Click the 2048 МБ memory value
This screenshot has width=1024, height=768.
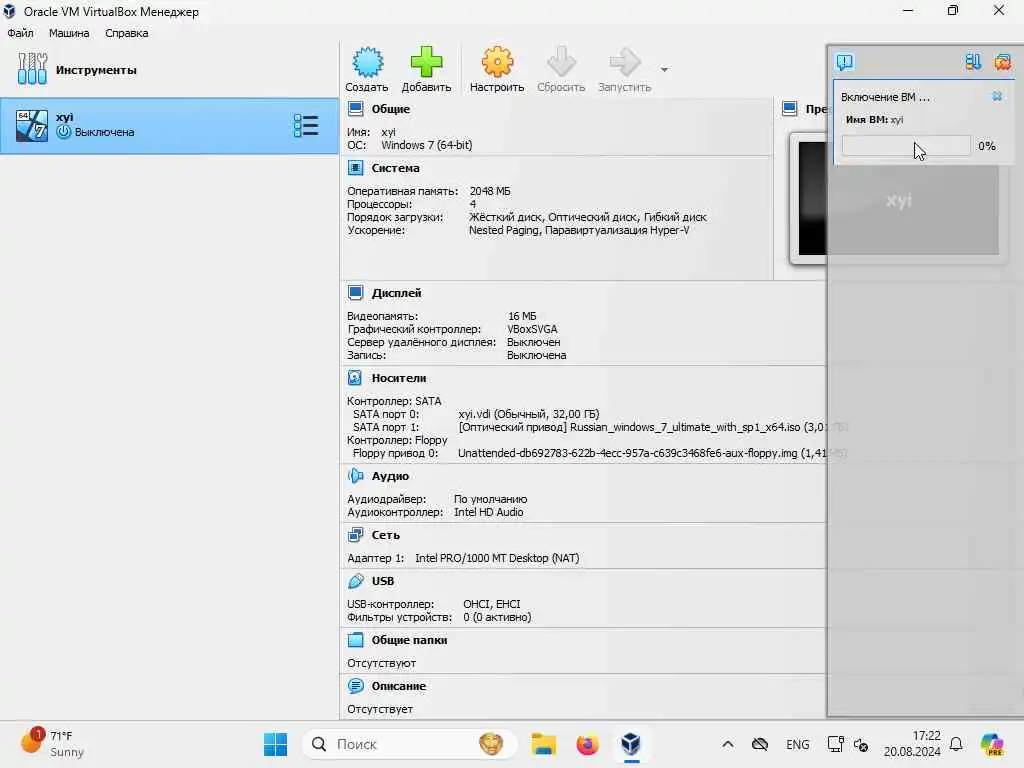click(x=490, y=191)
